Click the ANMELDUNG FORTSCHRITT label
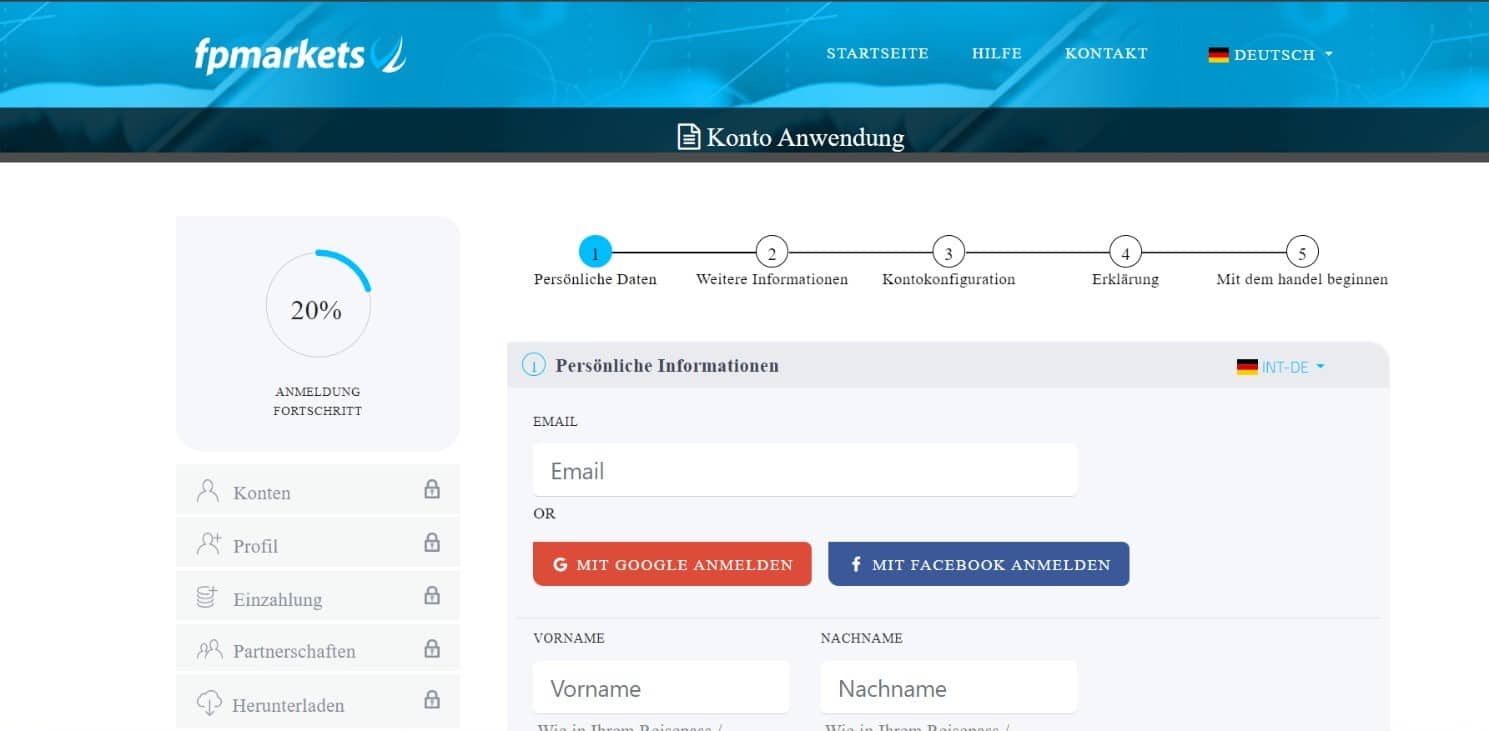The image size is (1489, 731). pyautogui.click(x=318, y=401)
